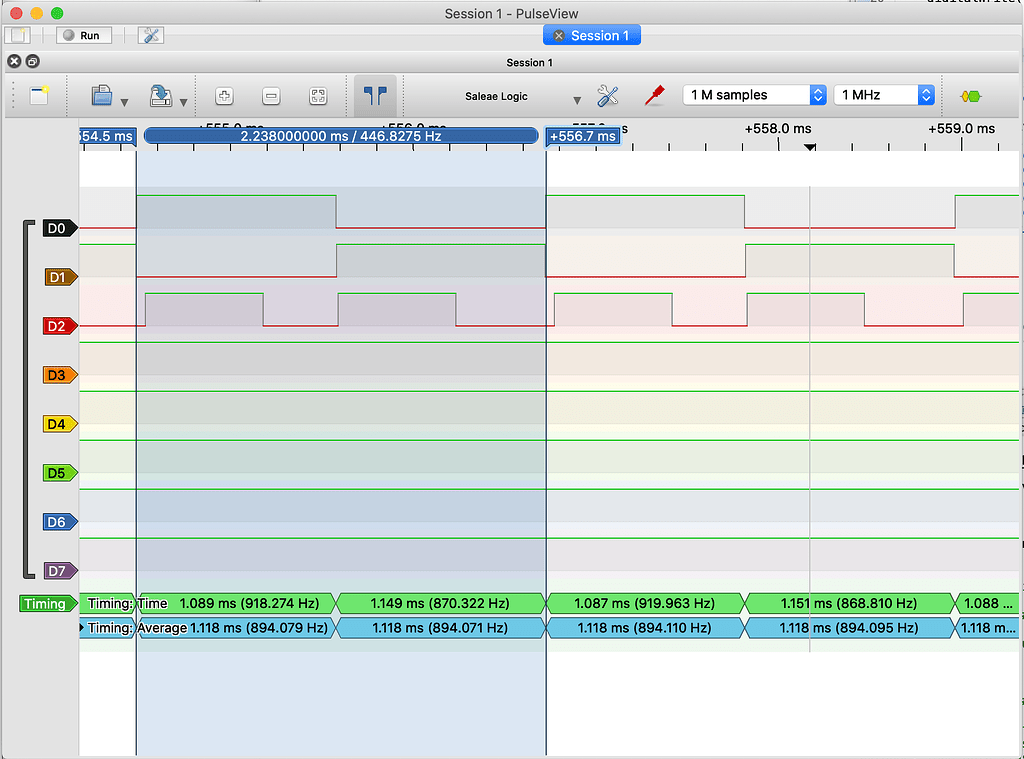Screen dimensions: 1024x759
Task: Click the save session icon
Action: 160,96
